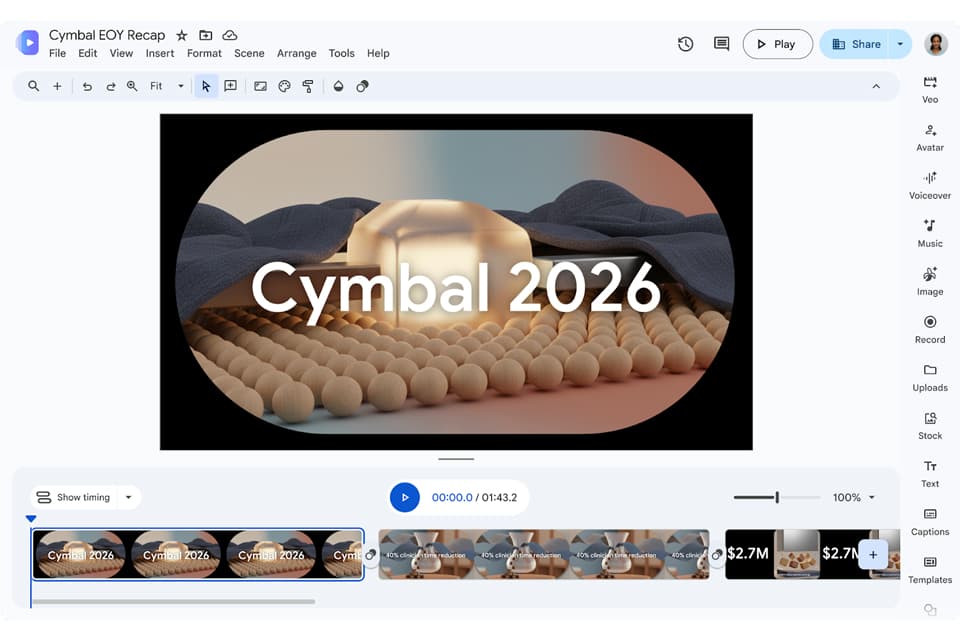Open the comments panel icon
The width and height of the screenshot is (960, 640).
click(721, 44)
